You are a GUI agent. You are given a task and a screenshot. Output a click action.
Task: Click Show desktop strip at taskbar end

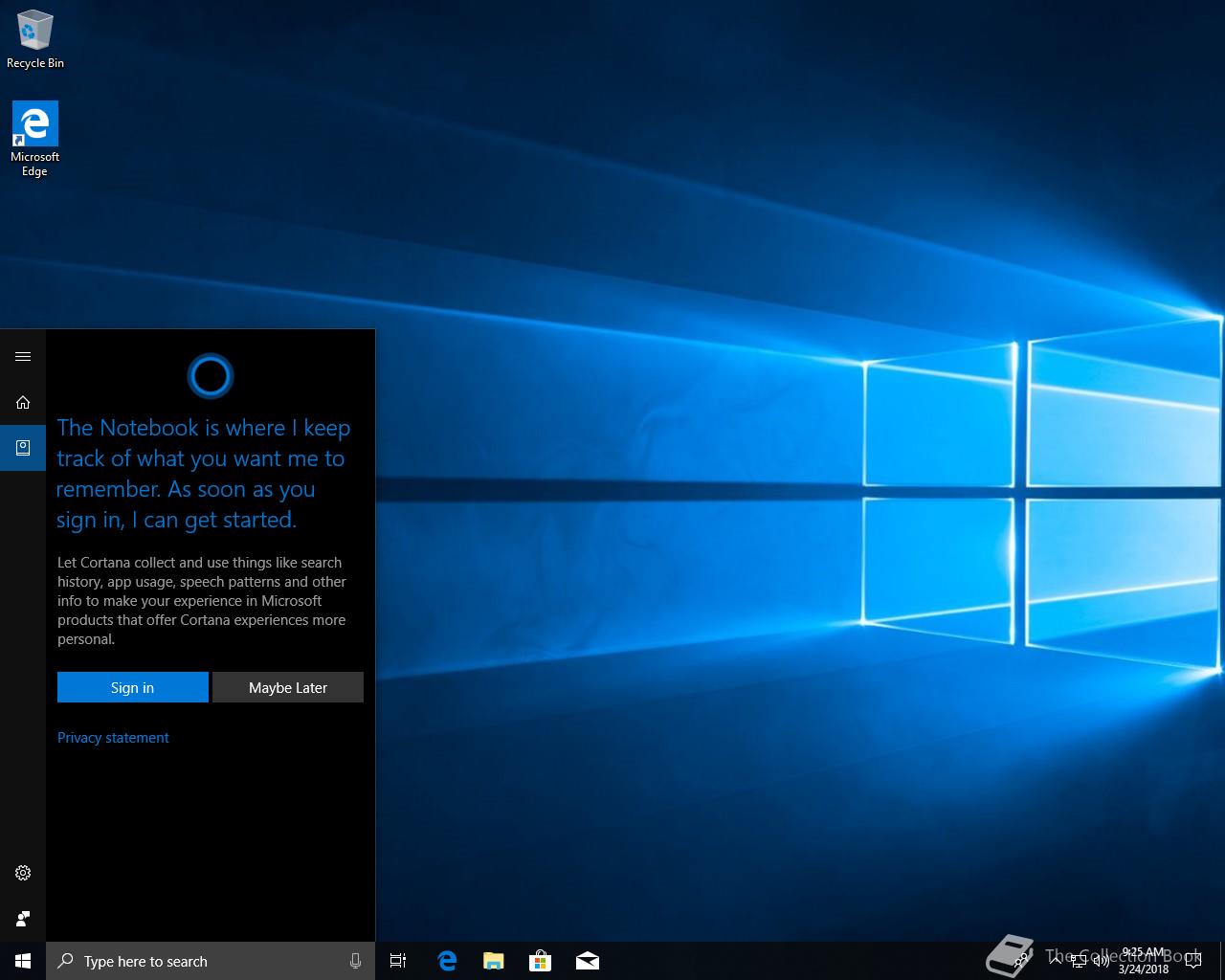point(1222,961)
